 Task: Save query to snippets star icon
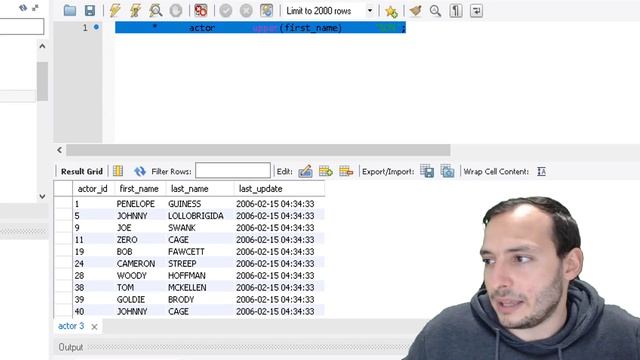(x=391, y=11)
